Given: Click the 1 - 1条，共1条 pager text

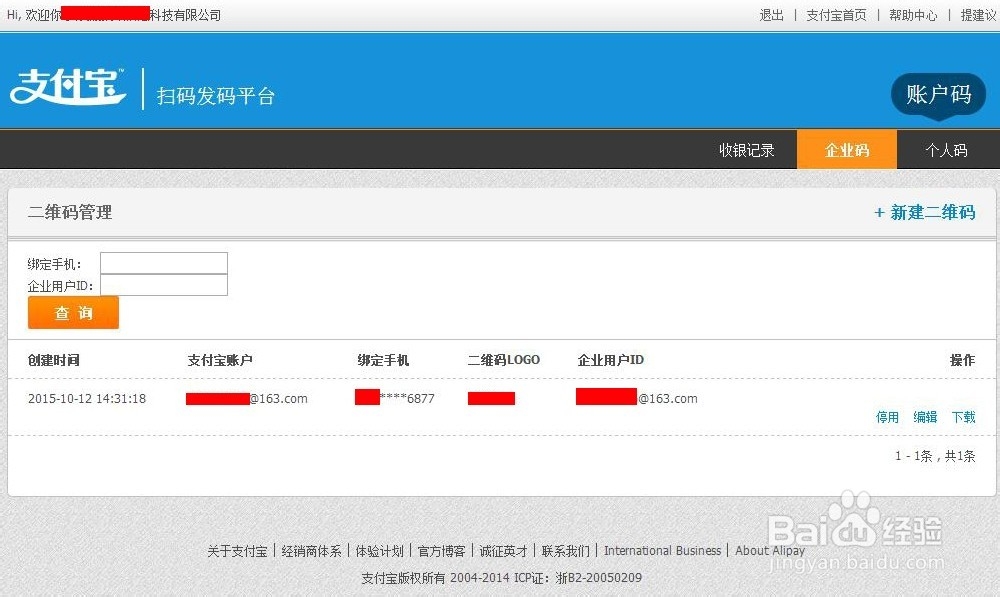Looking at the screenshot, I should tap(935, 456).
